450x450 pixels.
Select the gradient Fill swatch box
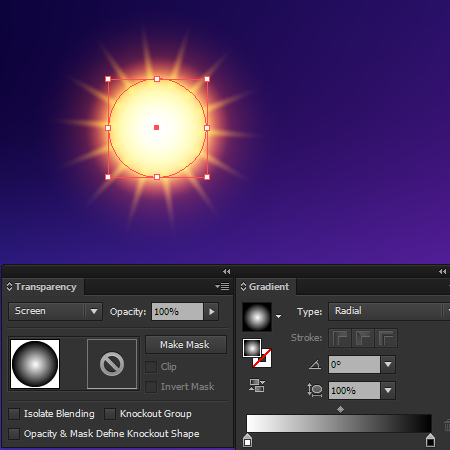click(252, 348)
